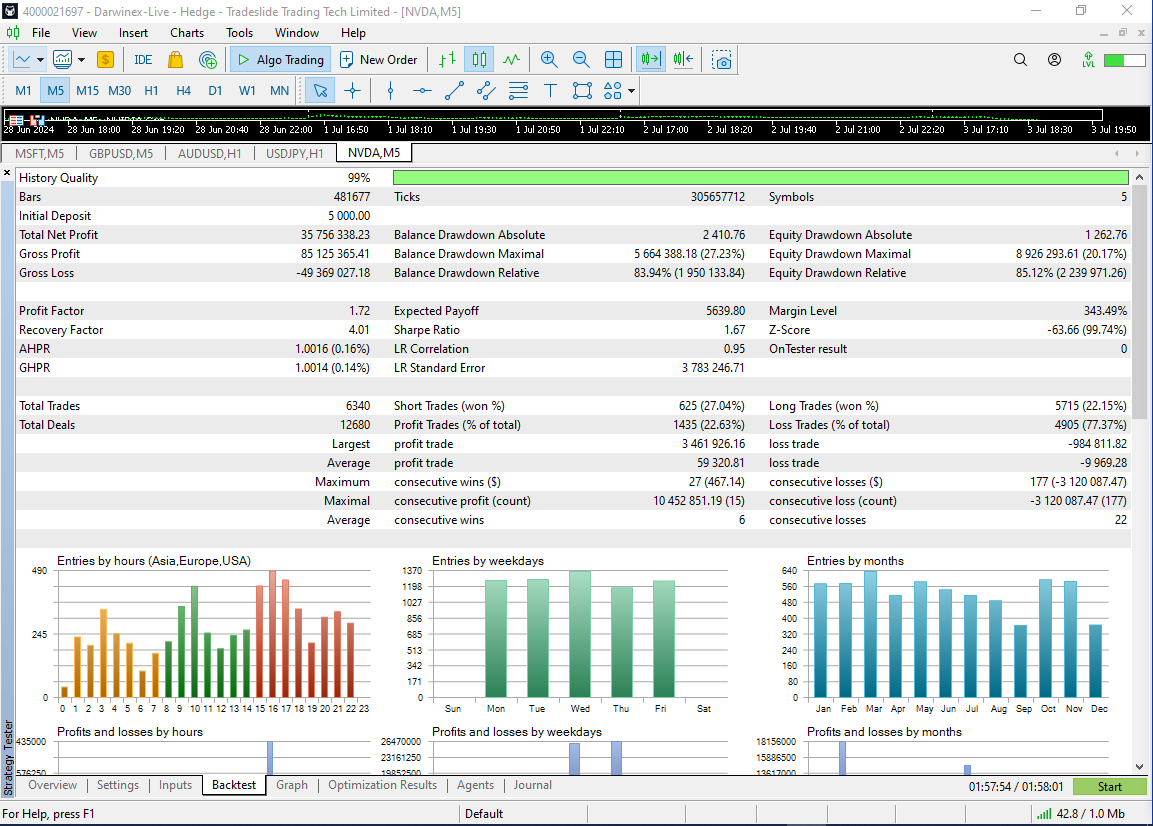The image size is (1153, 826).
Task: Open the Market shopping bag icon
Action: [175, 59]
